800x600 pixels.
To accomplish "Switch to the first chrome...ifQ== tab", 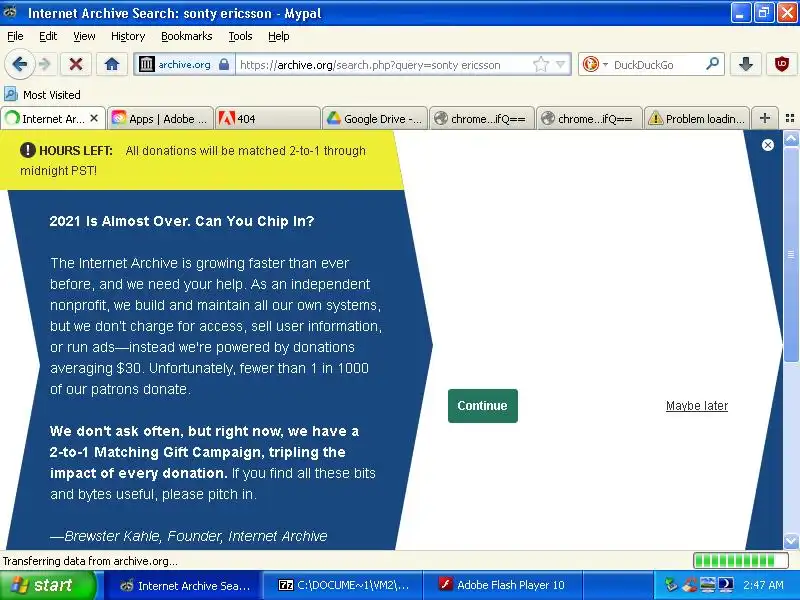I will (482, 119).
